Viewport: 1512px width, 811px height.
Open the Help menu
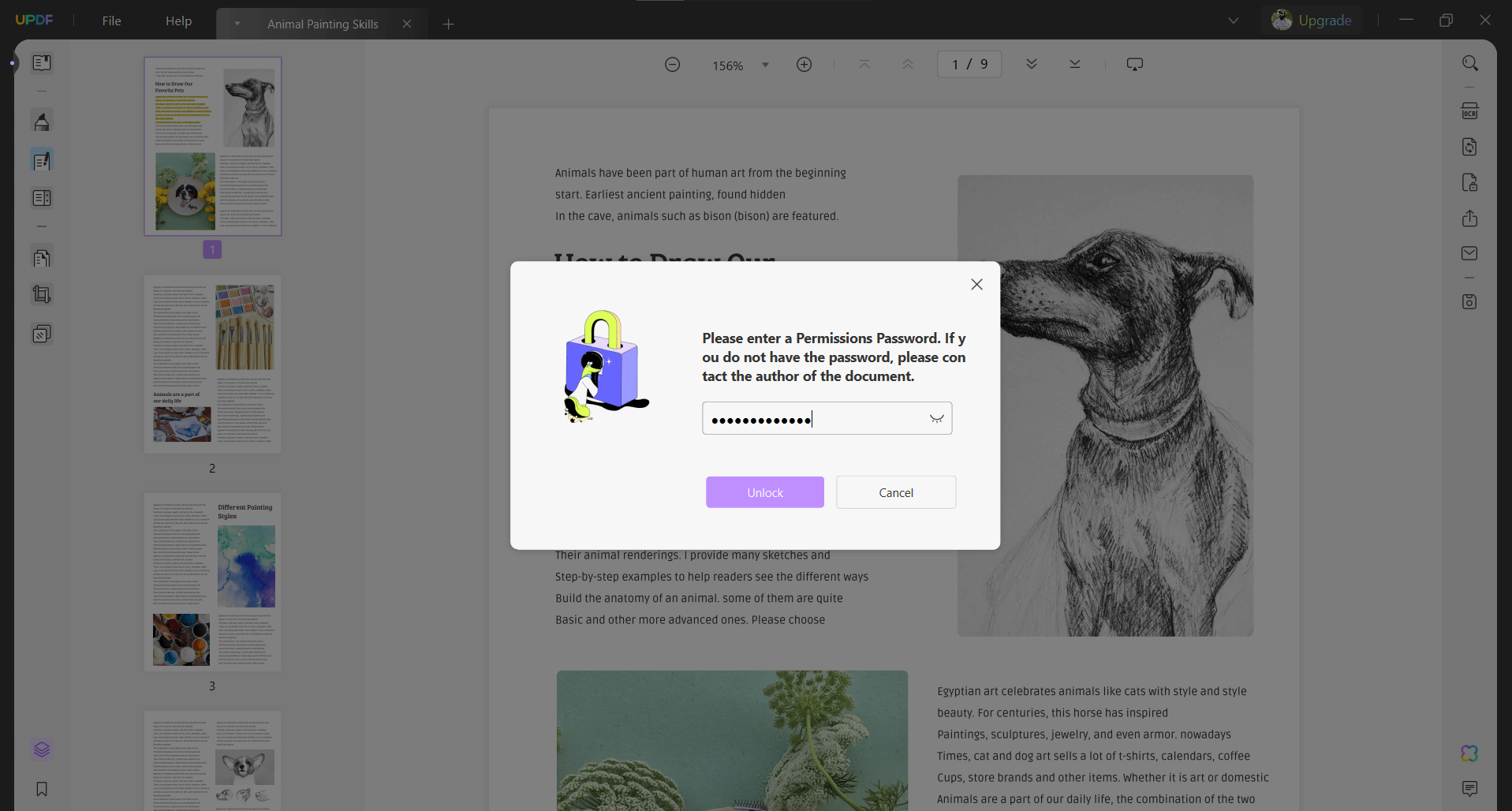point(178,21)
